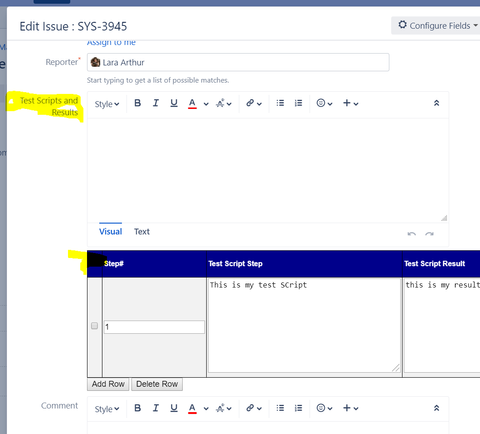The height and width of the screenshot is (434, 480).
Task: Click the Configure Fields gear icon
Action: click(x=403, y=25)
